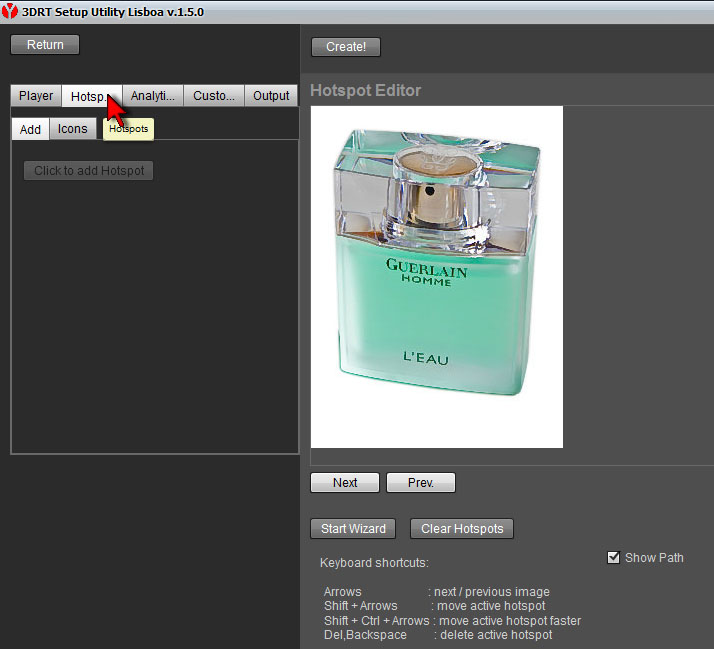Go back with the Prev. button

pyautogui.click(x=420, y=482)
